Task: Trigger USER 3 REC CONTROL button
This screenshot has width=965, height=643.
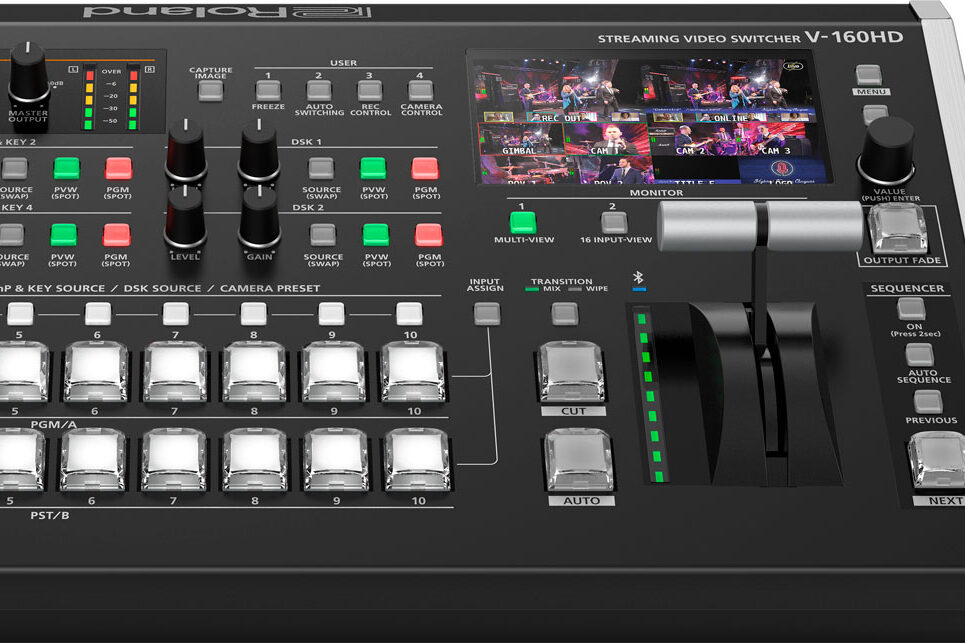Action: [x=370, y=91]
